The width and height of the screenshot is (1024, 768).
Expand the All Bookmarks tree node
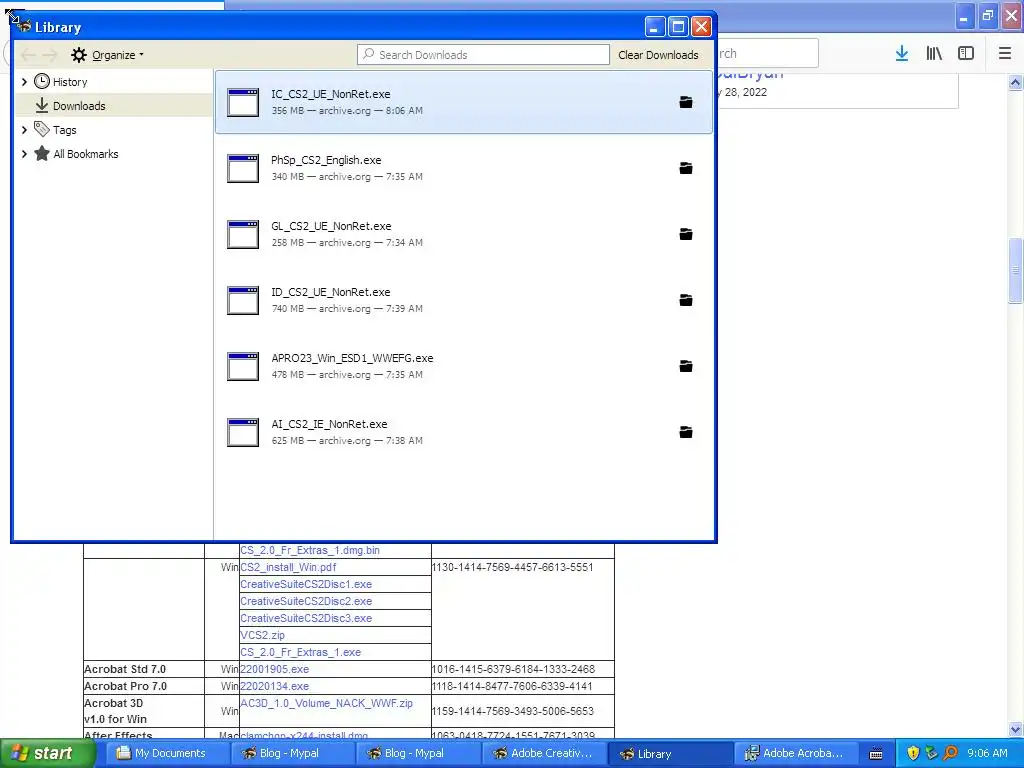point(24,154)
